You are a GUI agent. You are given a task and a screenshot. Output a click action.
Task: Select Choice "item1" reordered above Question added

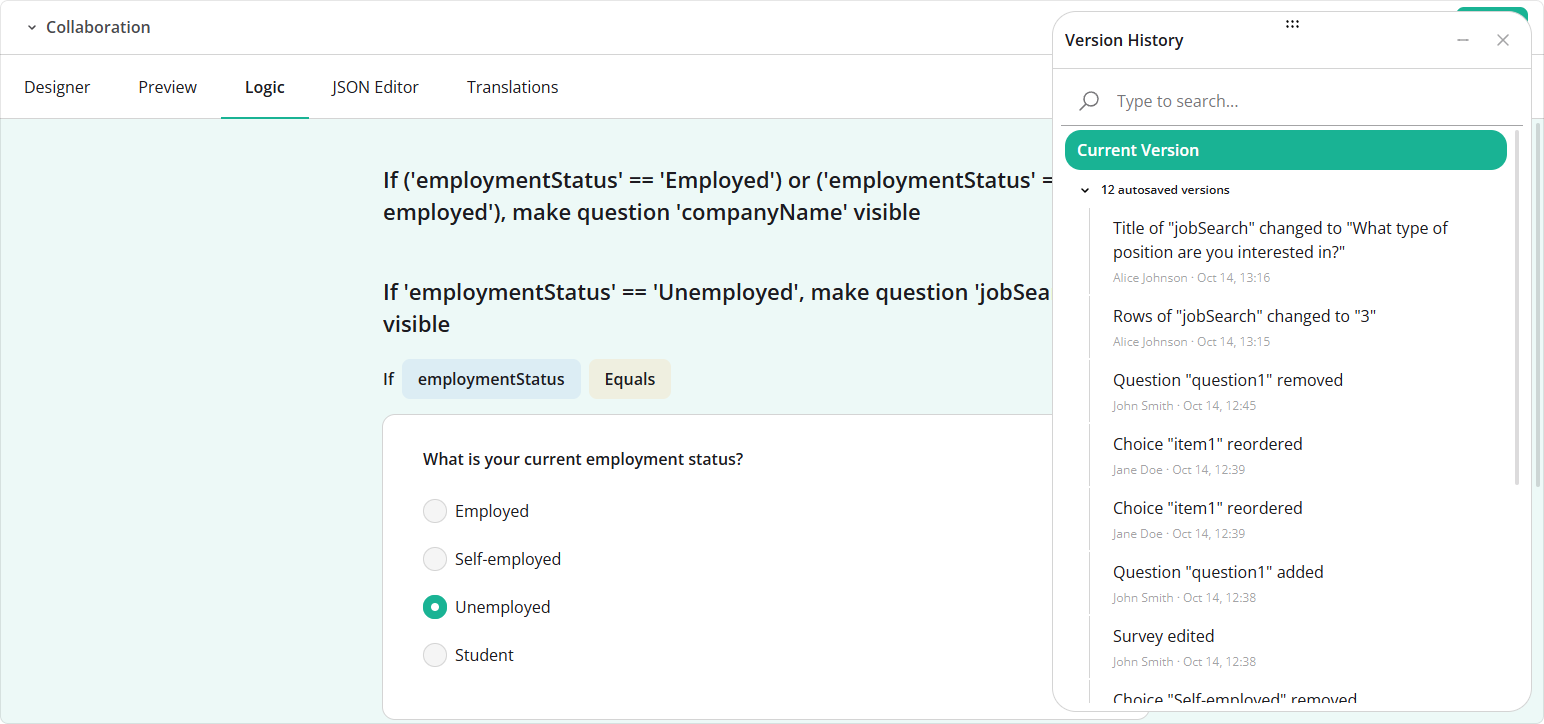click(x=1297, y=520)
